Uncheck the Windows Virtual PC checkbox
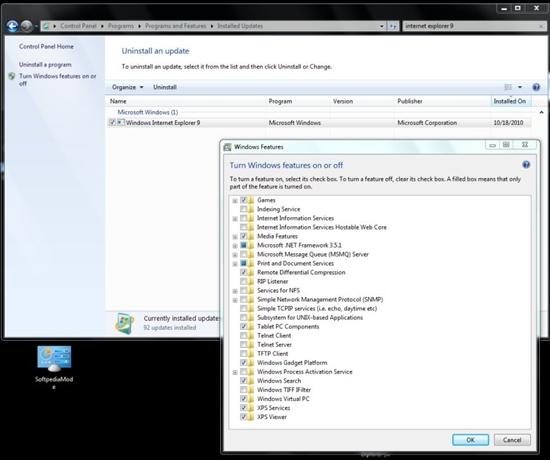The width and height of the screenshot is (550, 460). 243,399
